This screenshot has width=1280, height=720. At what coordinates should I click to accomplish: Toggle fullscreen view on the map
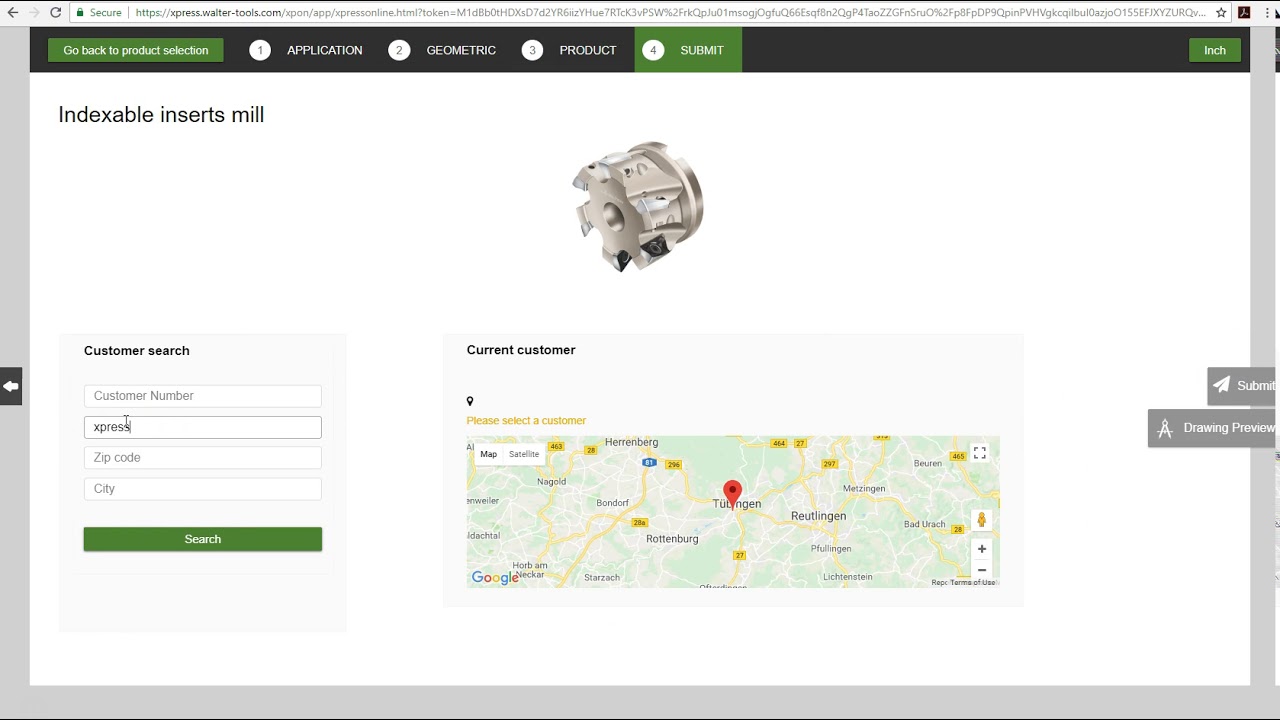pos(980,453)
